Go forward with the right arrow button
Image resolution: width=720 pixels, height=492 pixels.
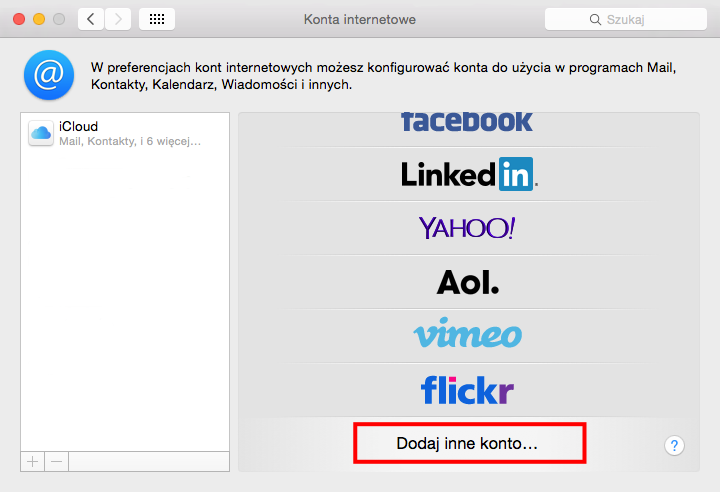118,19
